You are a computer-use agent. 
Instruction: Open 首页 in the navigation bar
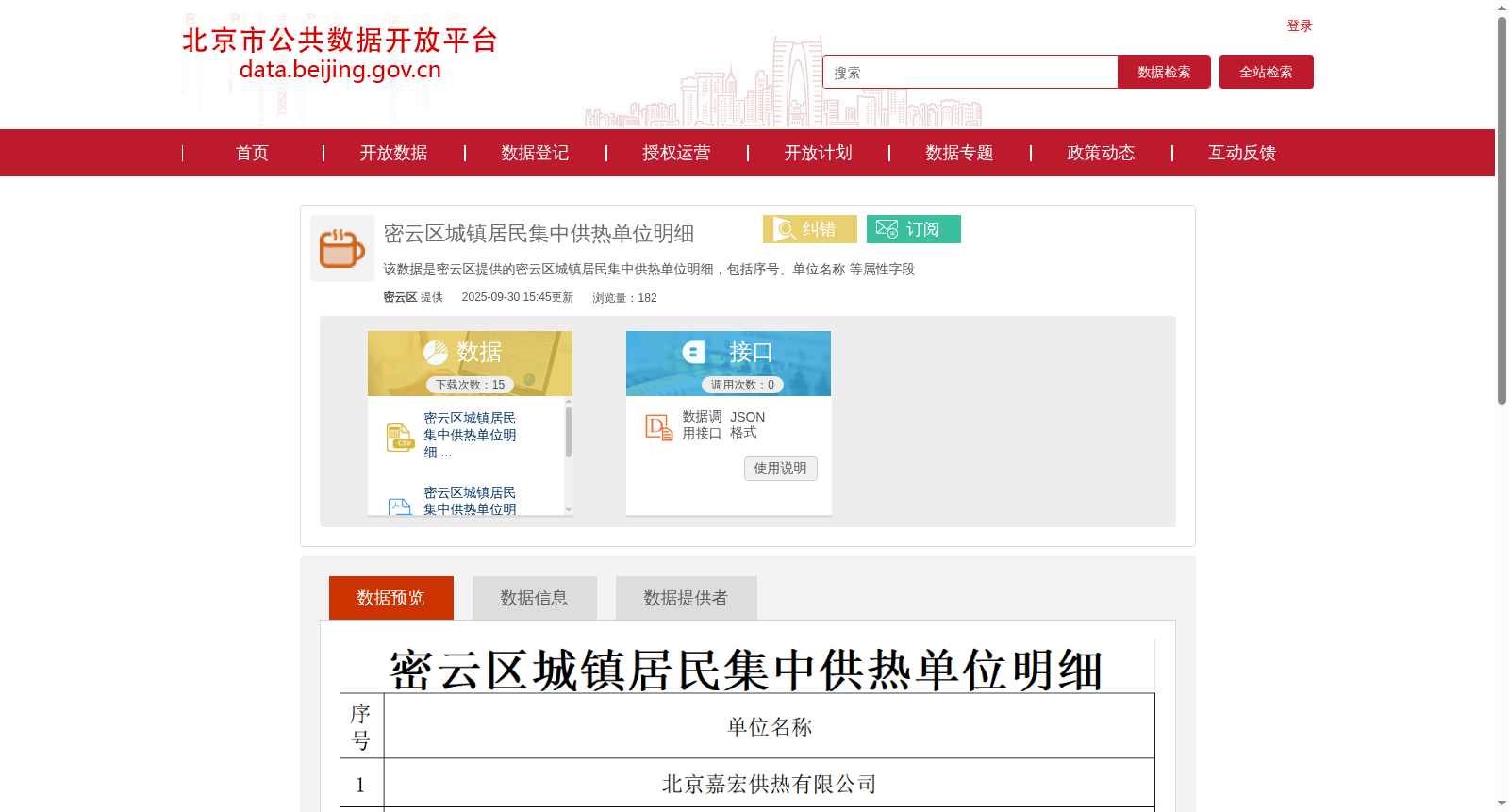coord(252,153)
